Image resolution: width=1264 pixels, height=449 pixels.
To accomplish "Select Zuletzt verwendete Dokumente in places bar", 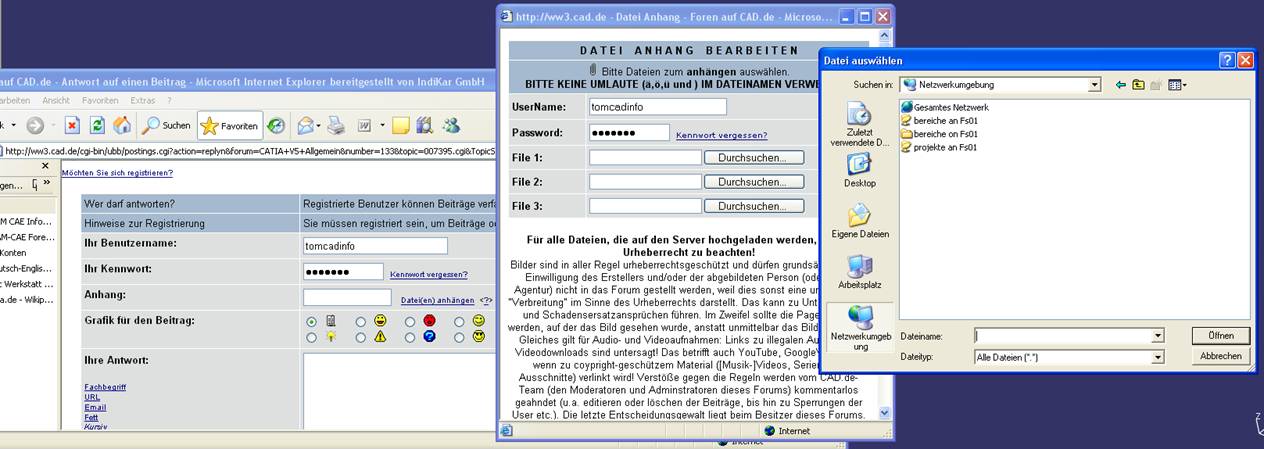I will coord(860,125).
